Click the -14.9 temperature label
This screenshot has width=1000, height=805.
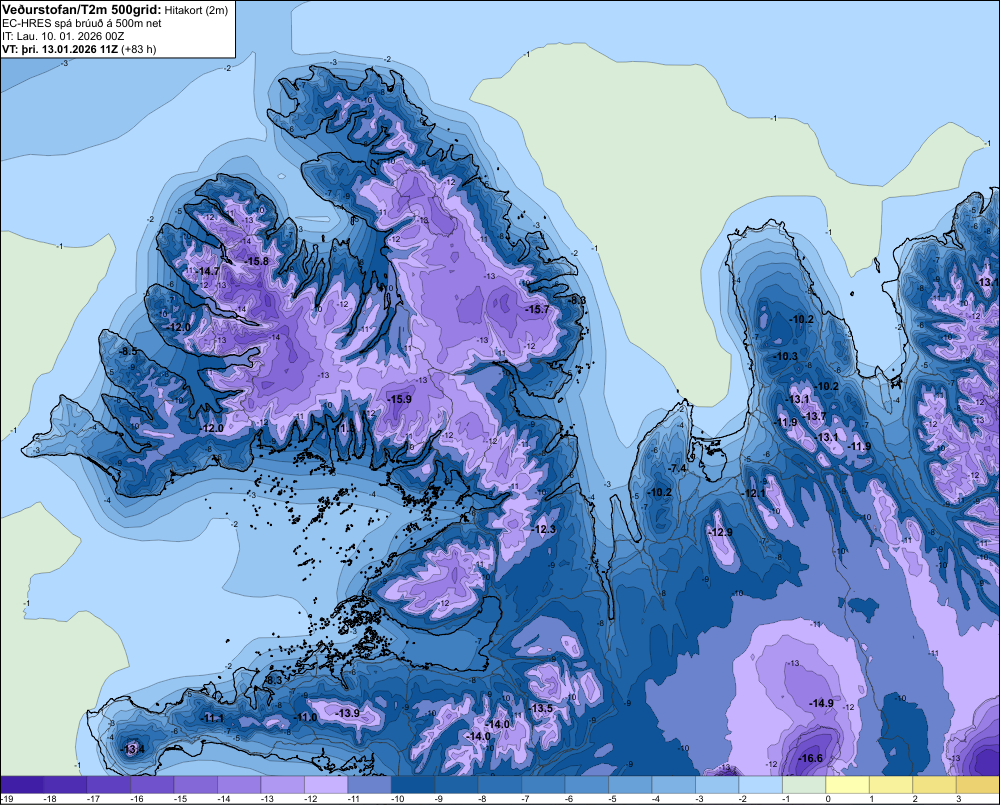pyautogui.click(x=821, y=703)
